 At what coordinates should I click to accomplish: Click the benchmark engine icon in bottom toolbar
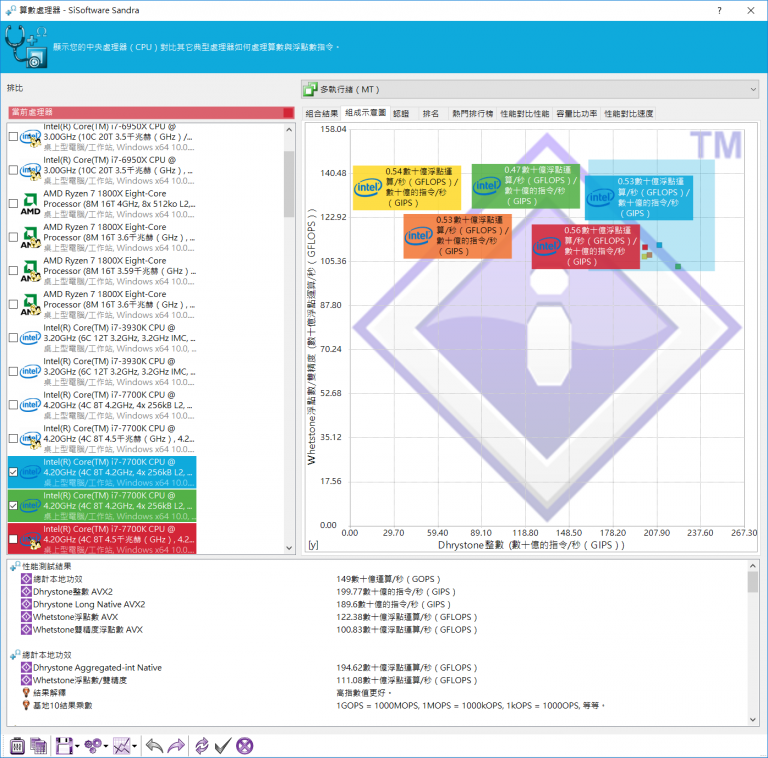17,746
